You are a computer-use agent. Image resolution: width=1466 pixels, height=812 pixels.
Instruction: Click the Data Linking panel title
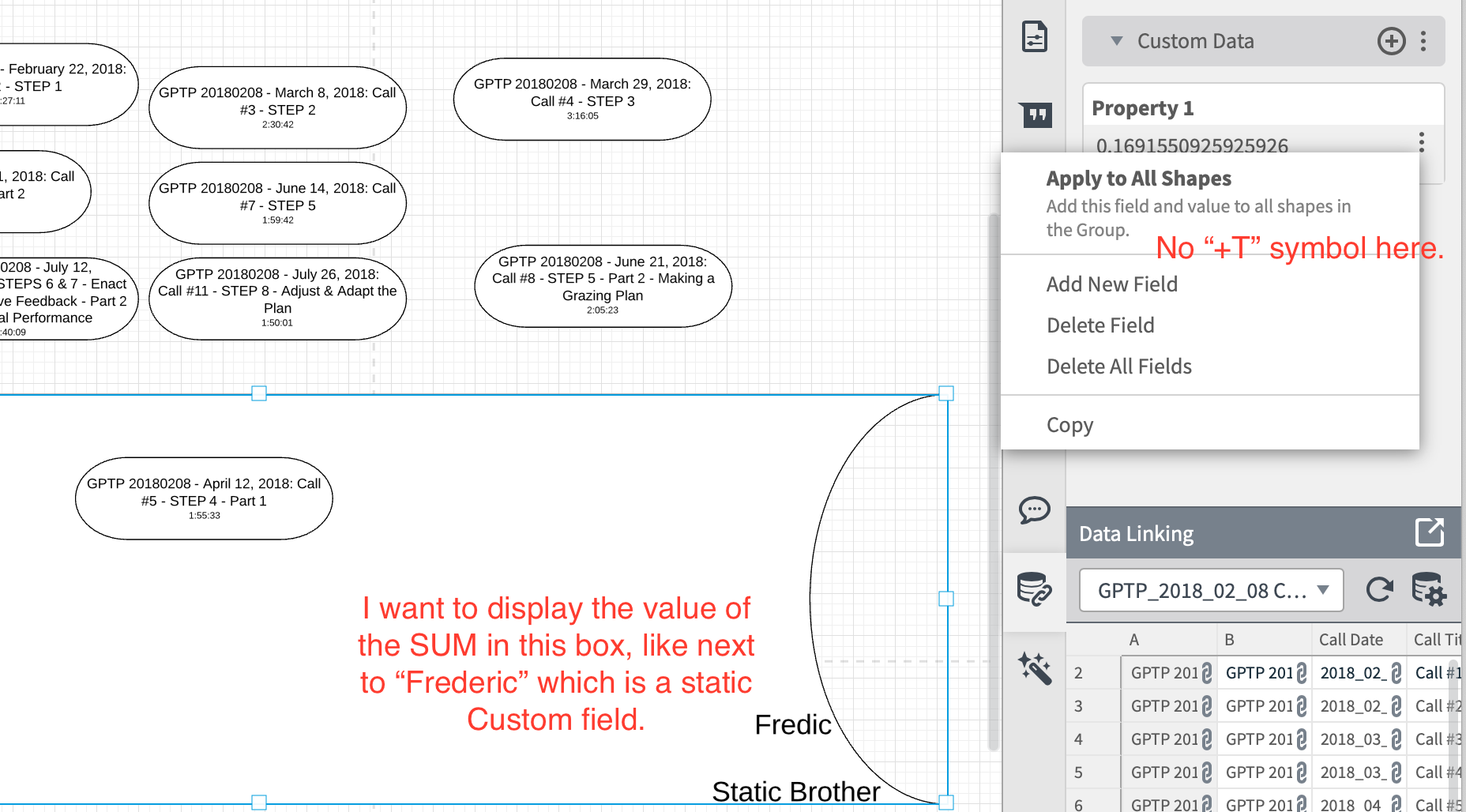click(x=1136, y=534)
